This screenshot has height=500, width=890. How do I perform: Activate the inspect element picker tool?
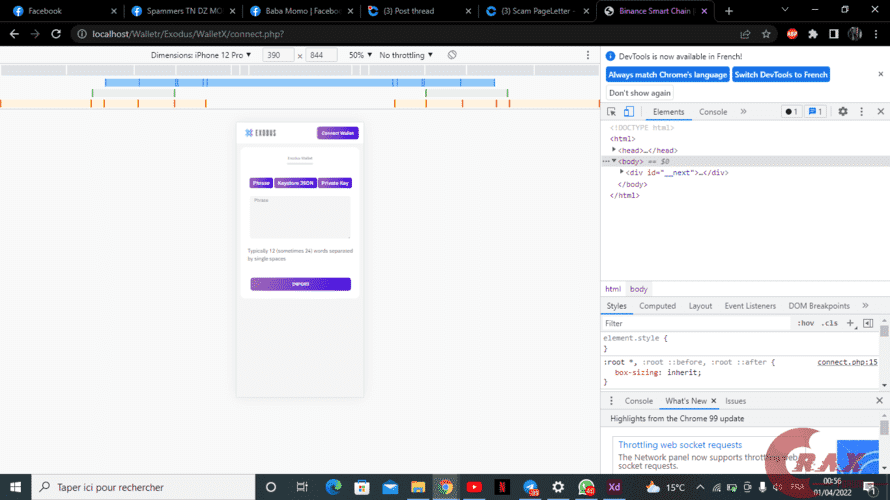point(611,112)
